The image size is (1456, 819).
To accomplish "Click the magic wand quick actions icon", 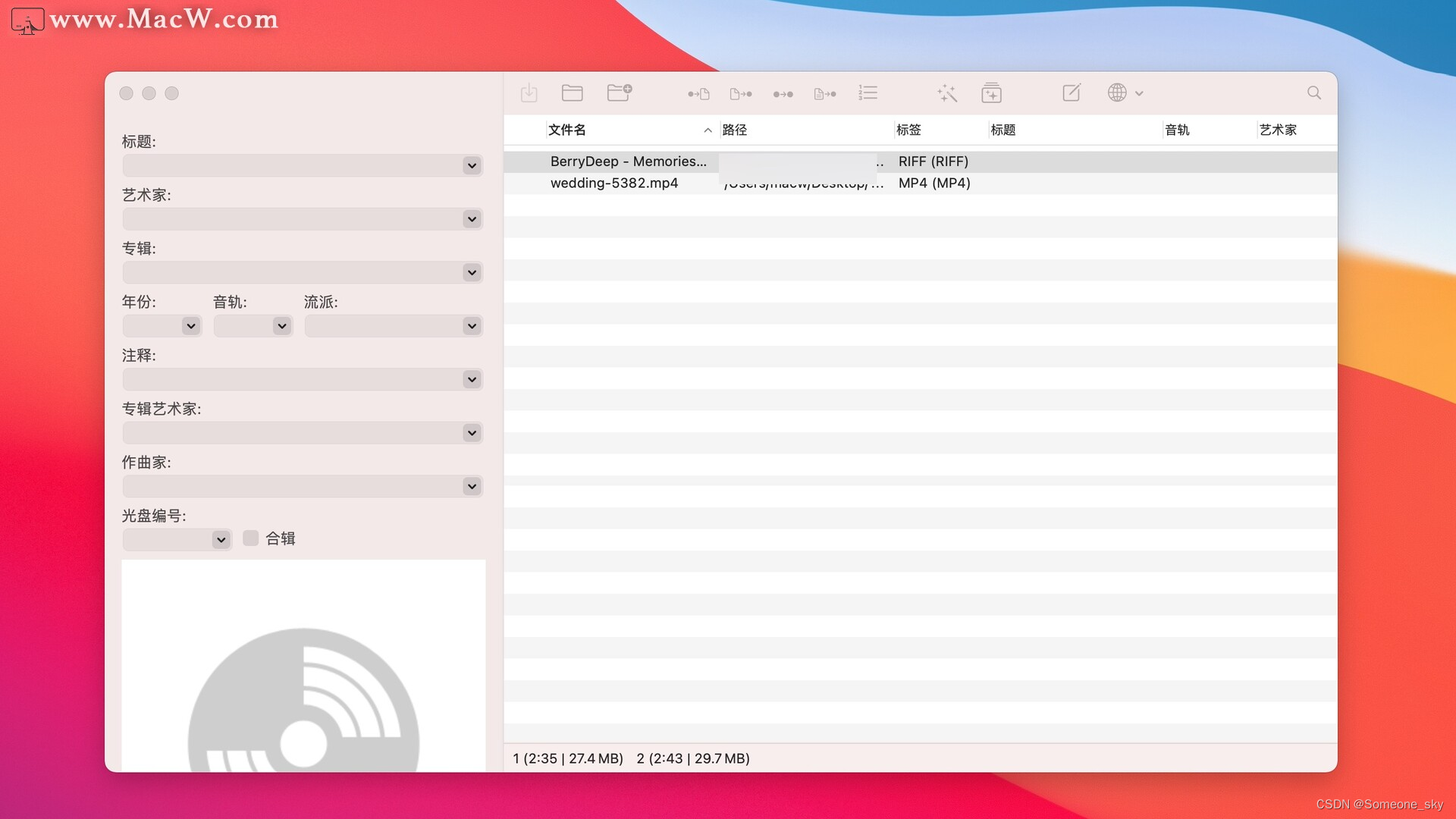I will 947,93.
